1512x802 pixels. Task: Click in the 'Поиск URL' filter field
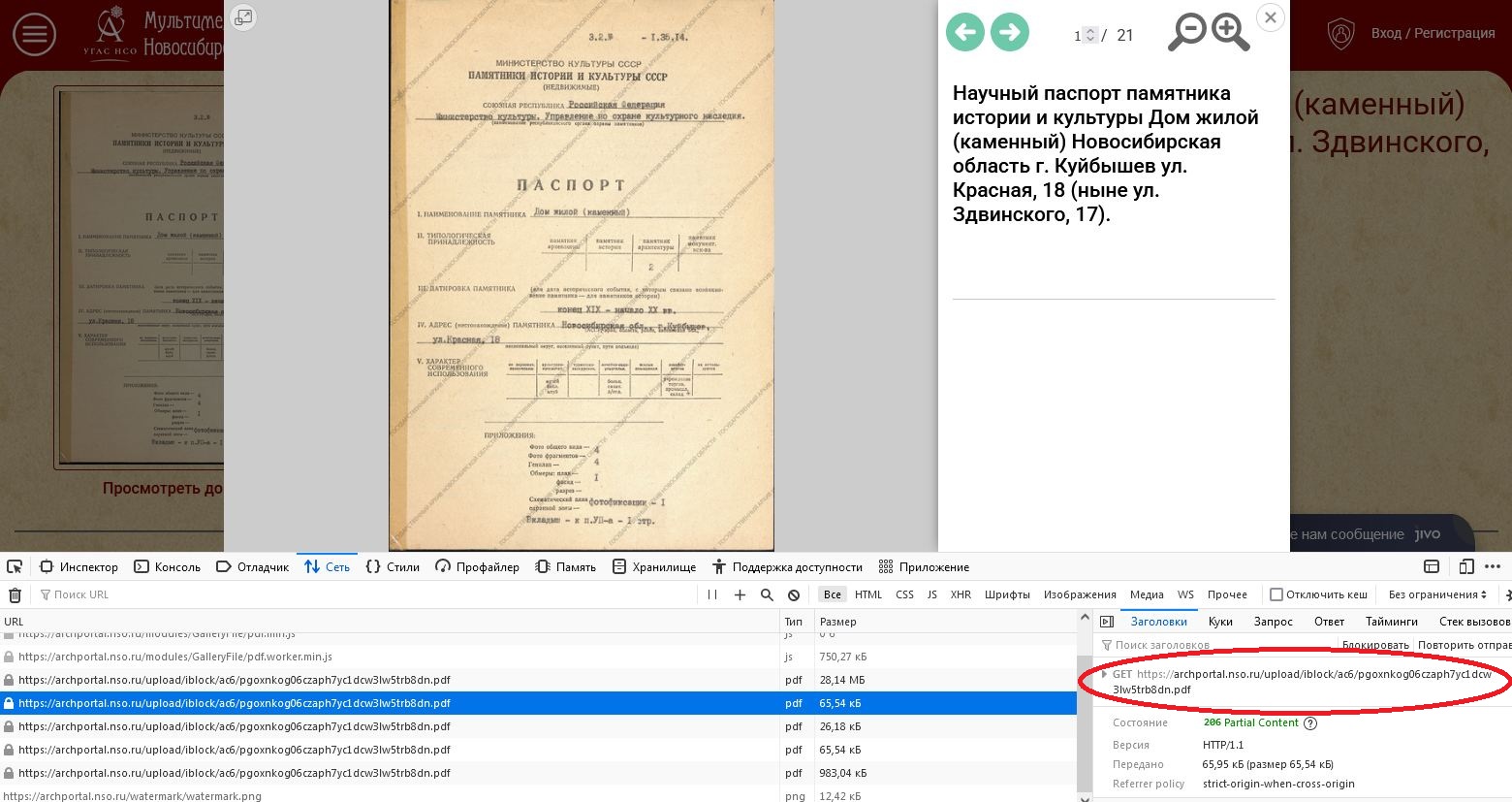368,594
